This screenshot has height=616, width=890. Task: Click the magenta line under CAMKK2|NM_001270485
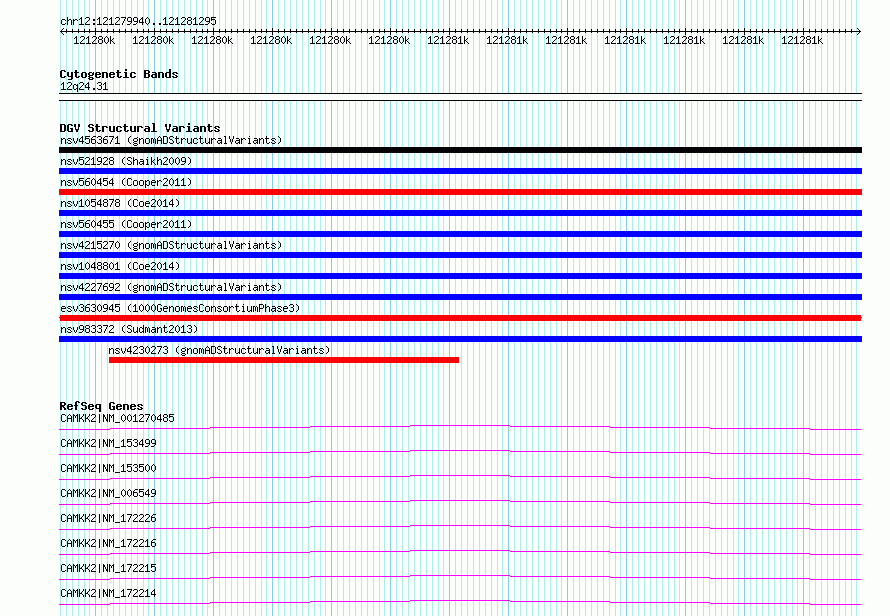(x=460, y=427)
